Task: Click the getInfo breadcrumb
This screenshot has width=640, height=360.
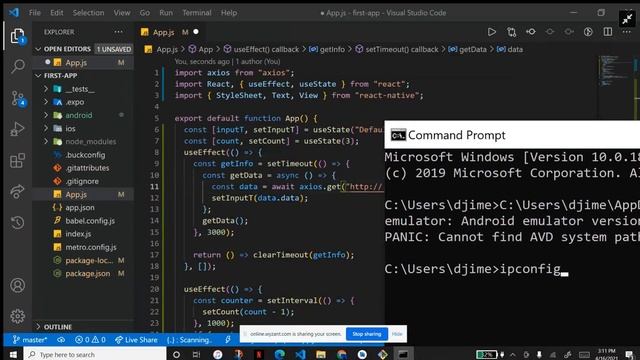Action: [x=327, y=49]
